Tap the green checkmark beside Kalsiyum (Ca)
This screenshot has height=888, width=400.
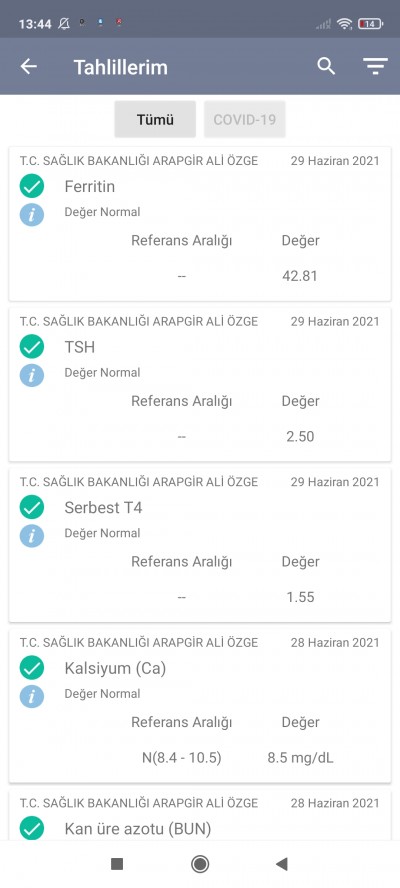coord(32,668)
